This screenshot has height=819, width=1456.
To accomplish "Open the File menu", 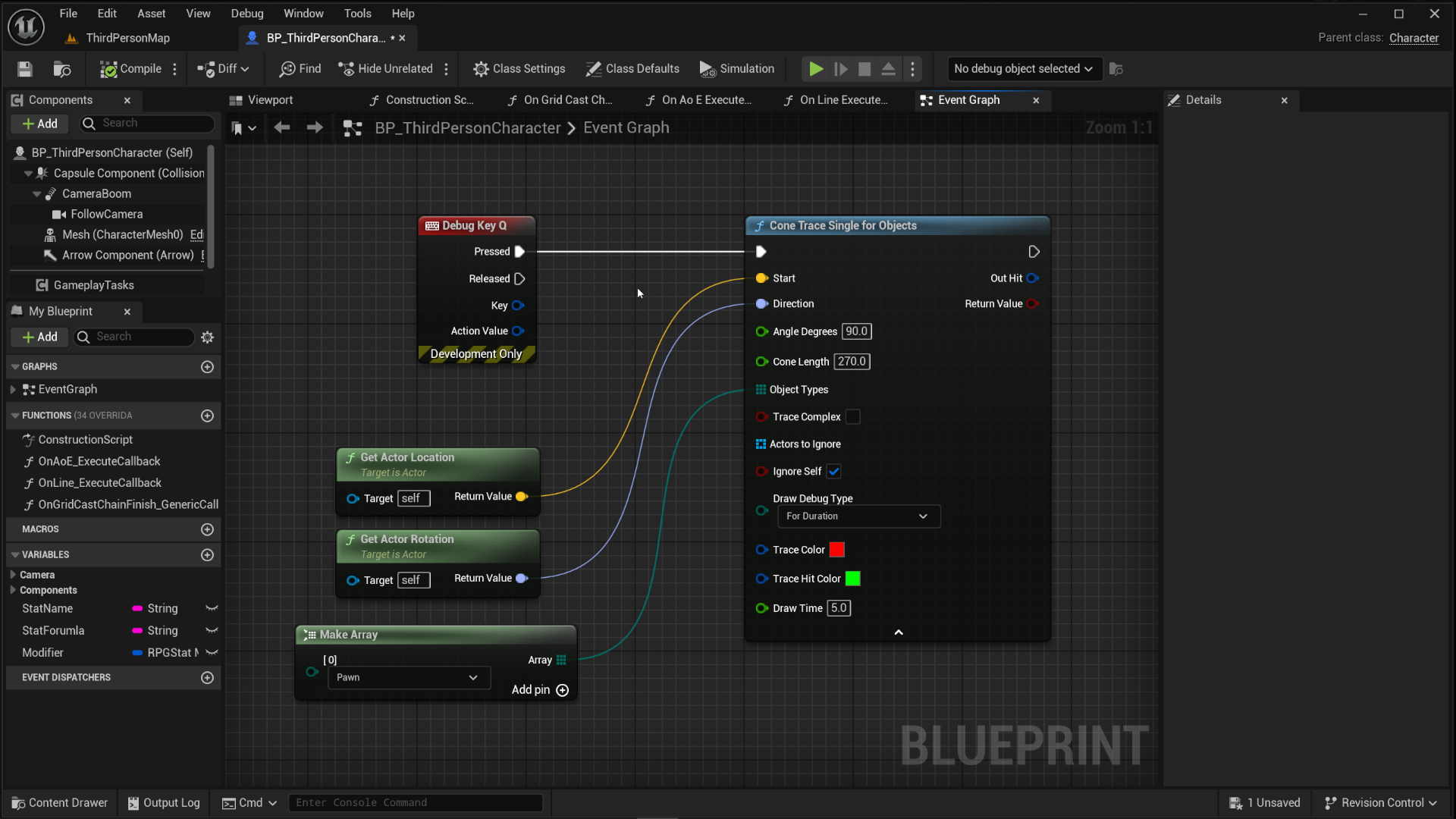I will (68, 14).
